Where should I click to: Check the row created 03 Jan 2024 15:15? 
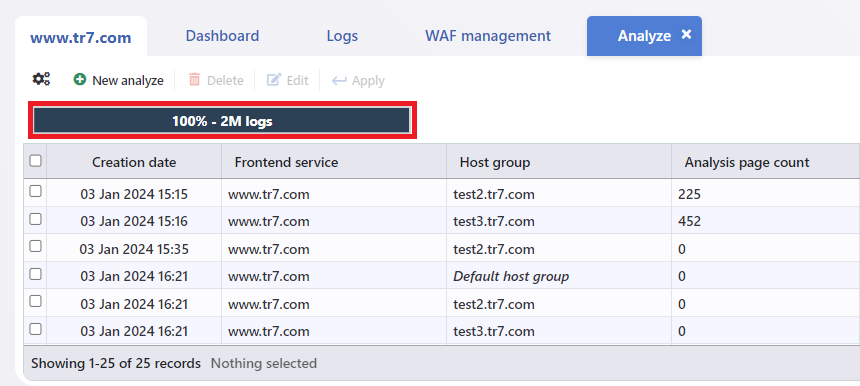pyautogui.click(x=35, y=191)
